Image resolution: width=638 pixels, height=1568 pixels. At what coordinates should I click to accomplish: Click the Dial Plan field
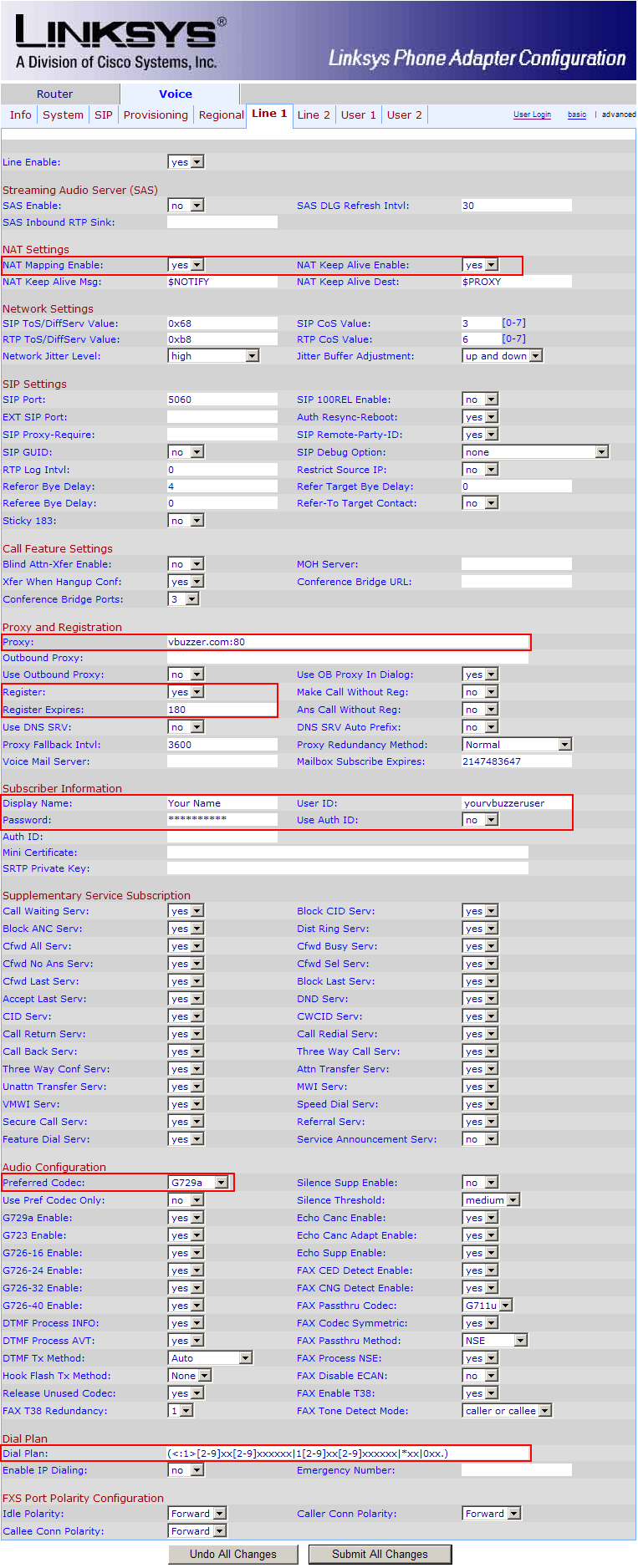(x=348, y=1453)
